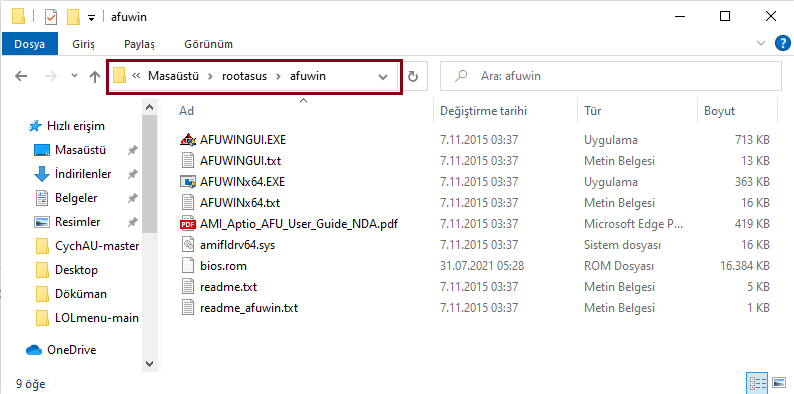The image size is (794, 394).
Task: Sort by the Boyut column header
Action: pyautogui.click(x=737, y=110)
